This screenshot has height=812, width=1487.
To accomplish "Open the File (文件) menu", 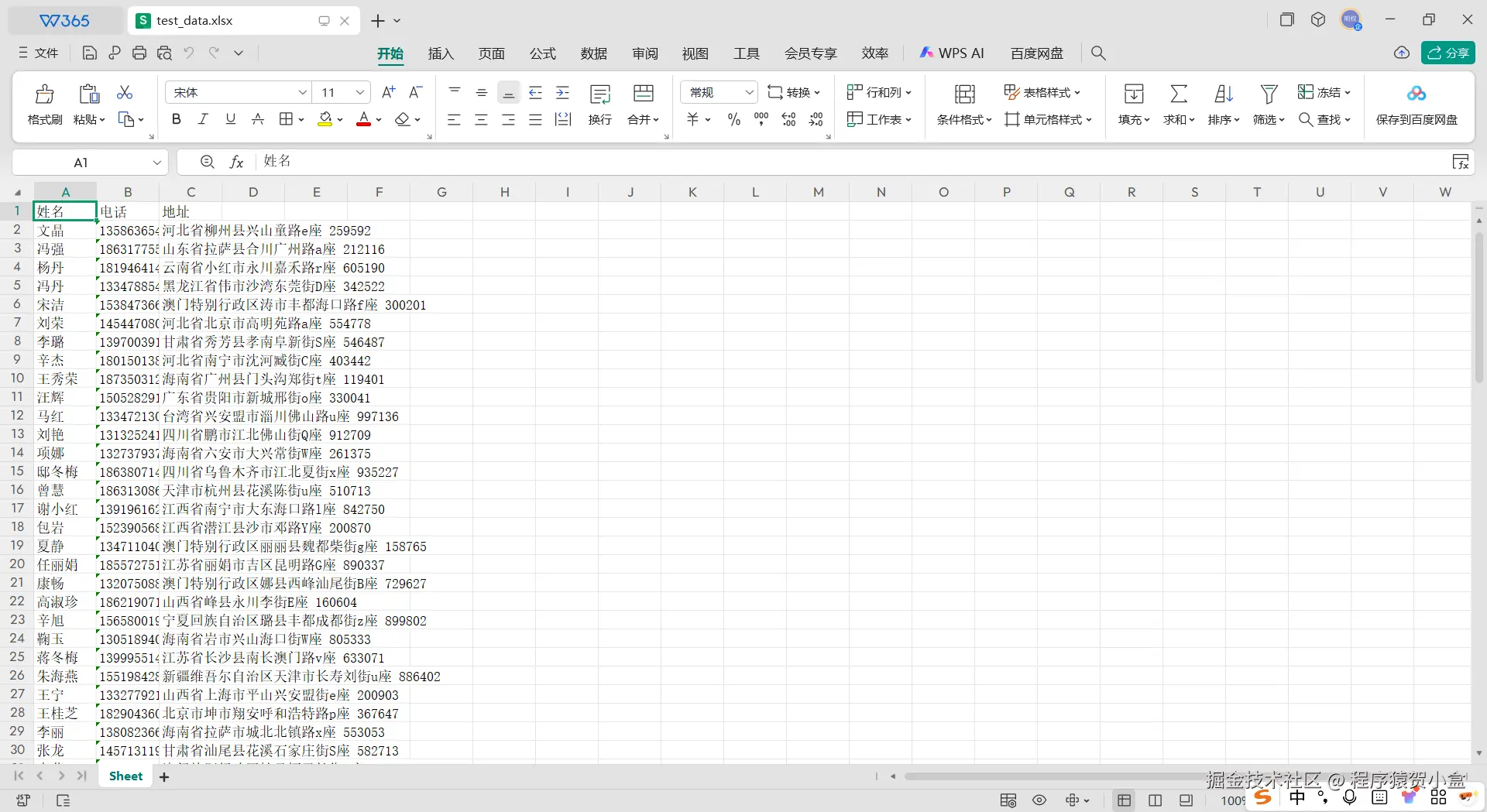I will click(x=39, y=53).
